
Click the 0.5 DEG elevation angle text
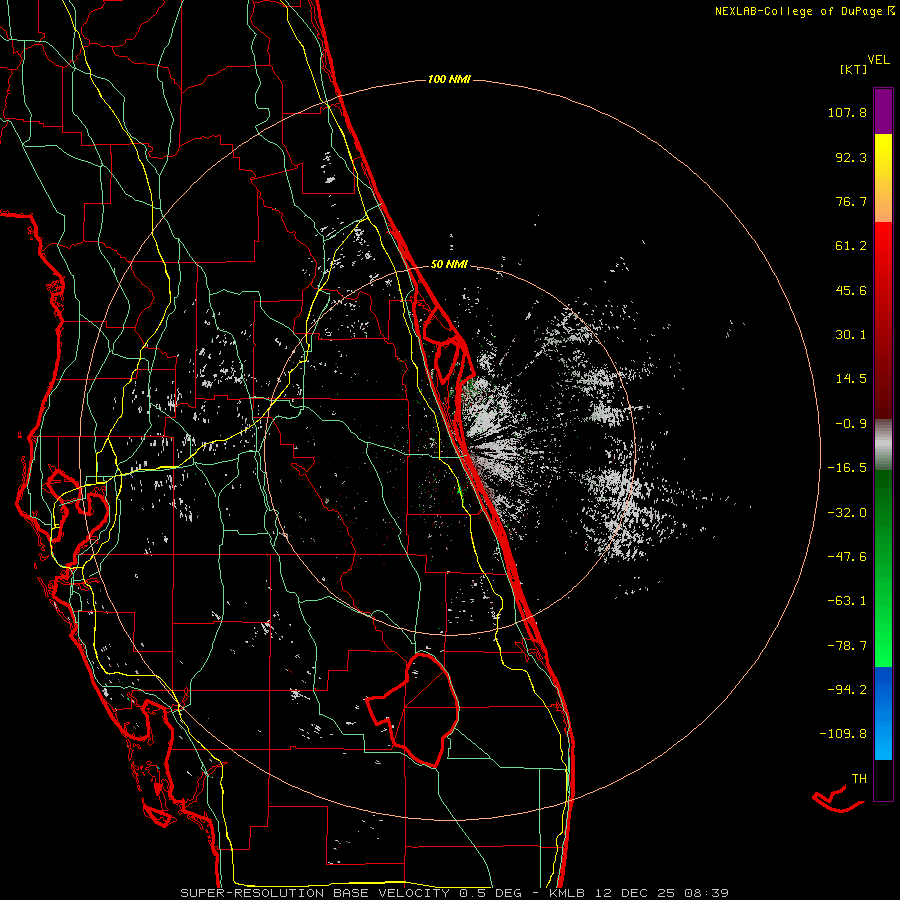(490, 893)
